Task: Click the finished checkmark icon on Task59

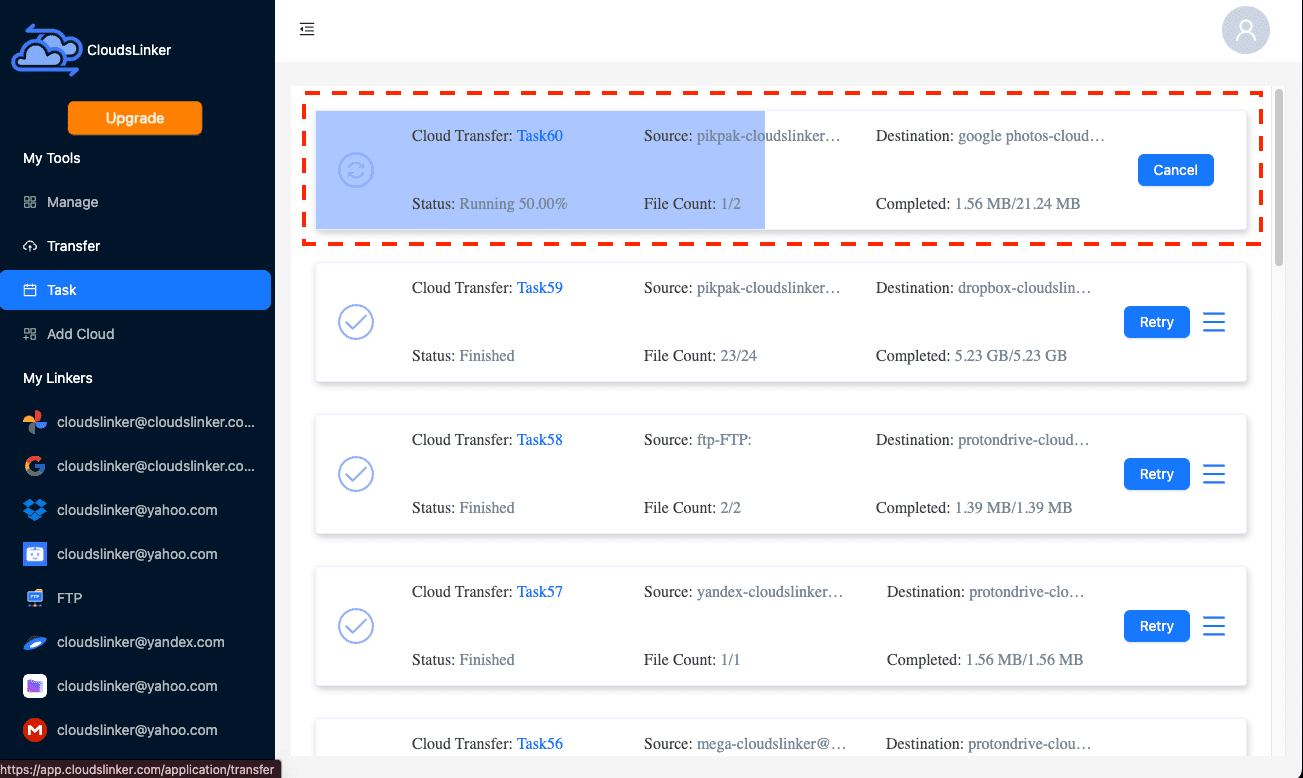Action: (356, 322)
